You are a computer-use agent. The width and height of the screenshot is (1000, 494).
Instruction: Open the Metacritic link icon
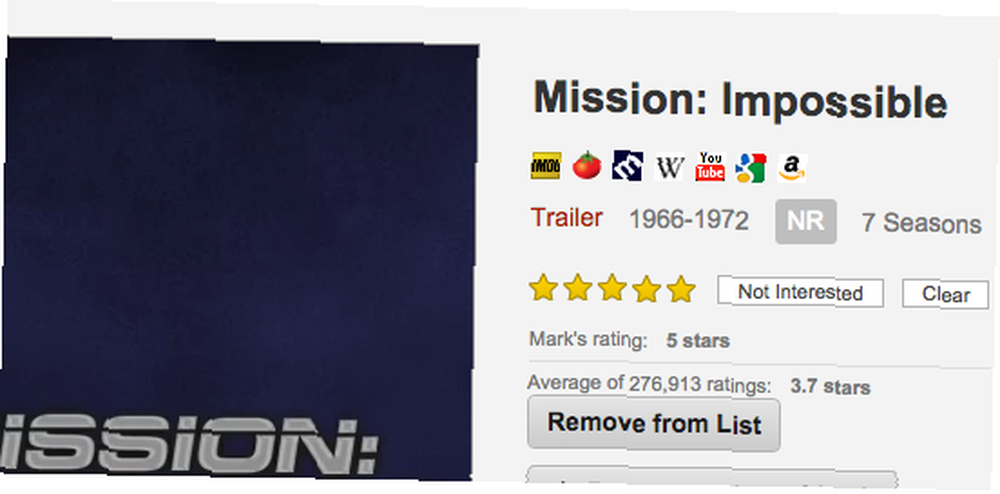[x=627, y=166]
